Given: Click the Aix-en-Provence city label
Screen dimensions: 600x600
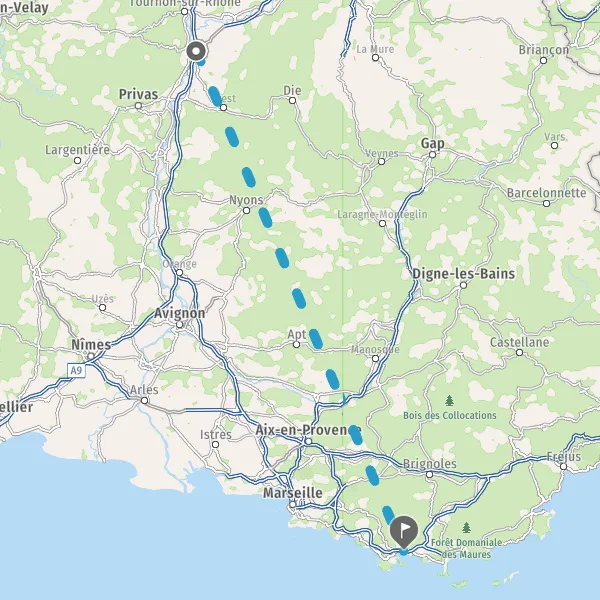Looking at the screenshot, I should (x=308, y=430).
